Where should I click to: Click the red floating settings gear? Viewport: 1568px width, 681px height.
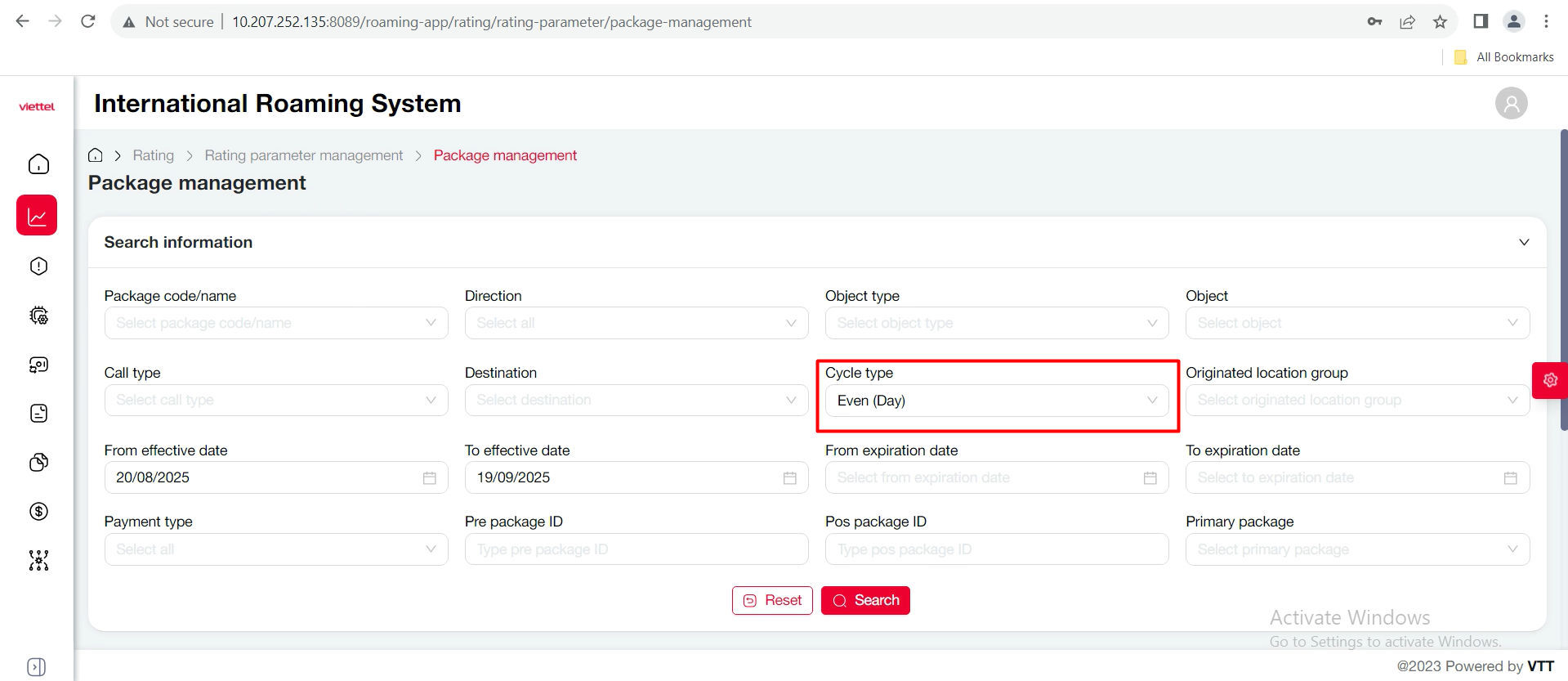click(x=1549, y=380)
